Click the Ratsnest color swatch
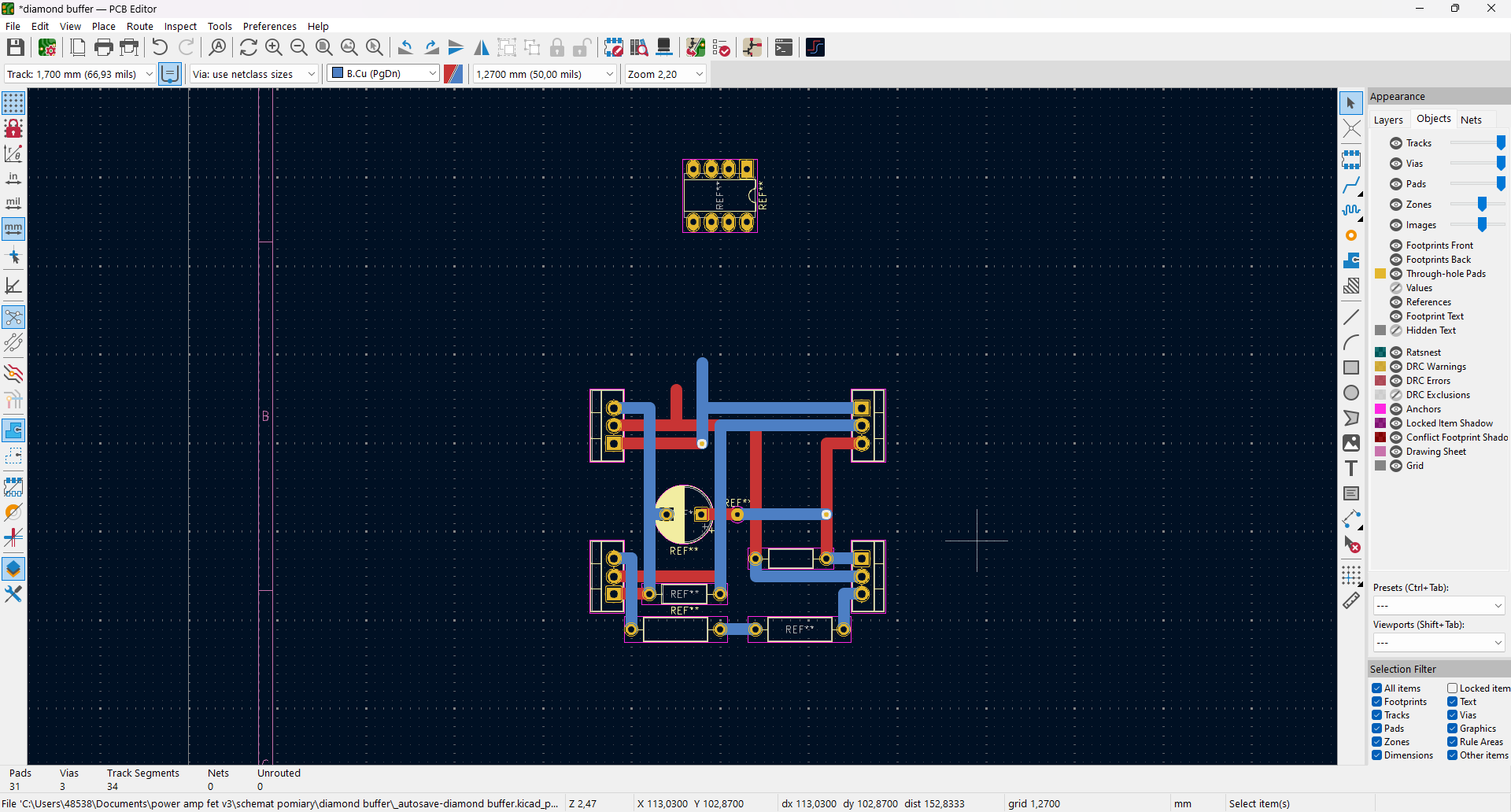1511x812 pixels. tap(1380, 352)
